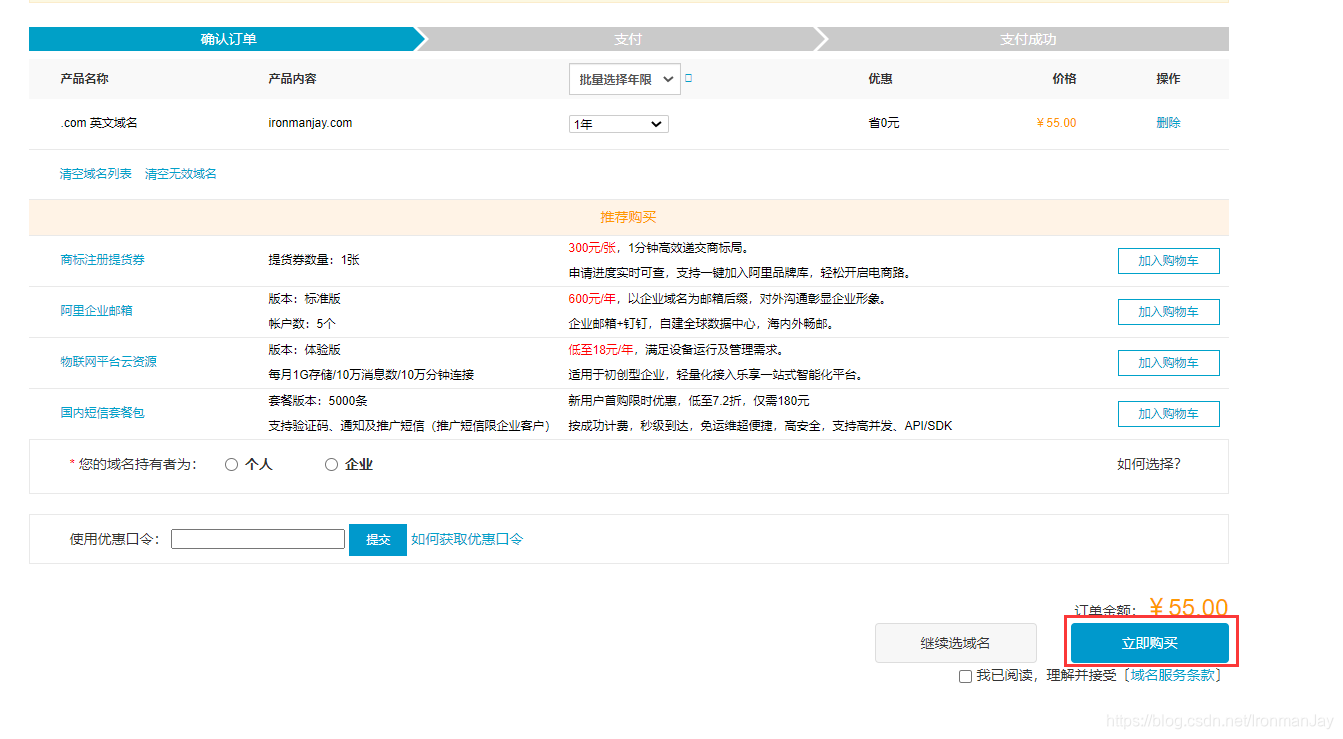
Task: Click 清空域名列表 link
Action: click(x=96, y=174)
